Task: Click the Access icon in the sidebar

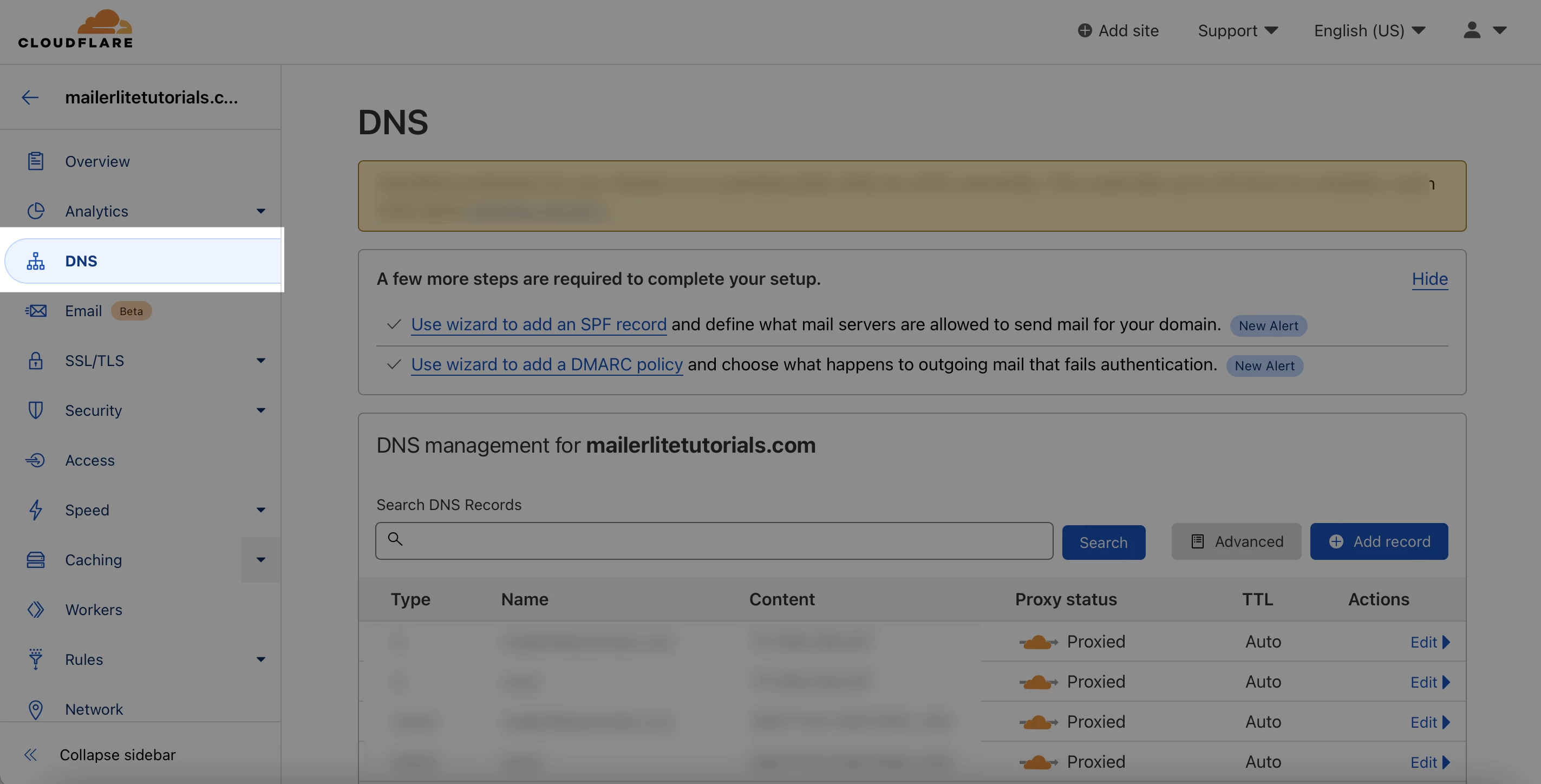Action: (35, 460)
